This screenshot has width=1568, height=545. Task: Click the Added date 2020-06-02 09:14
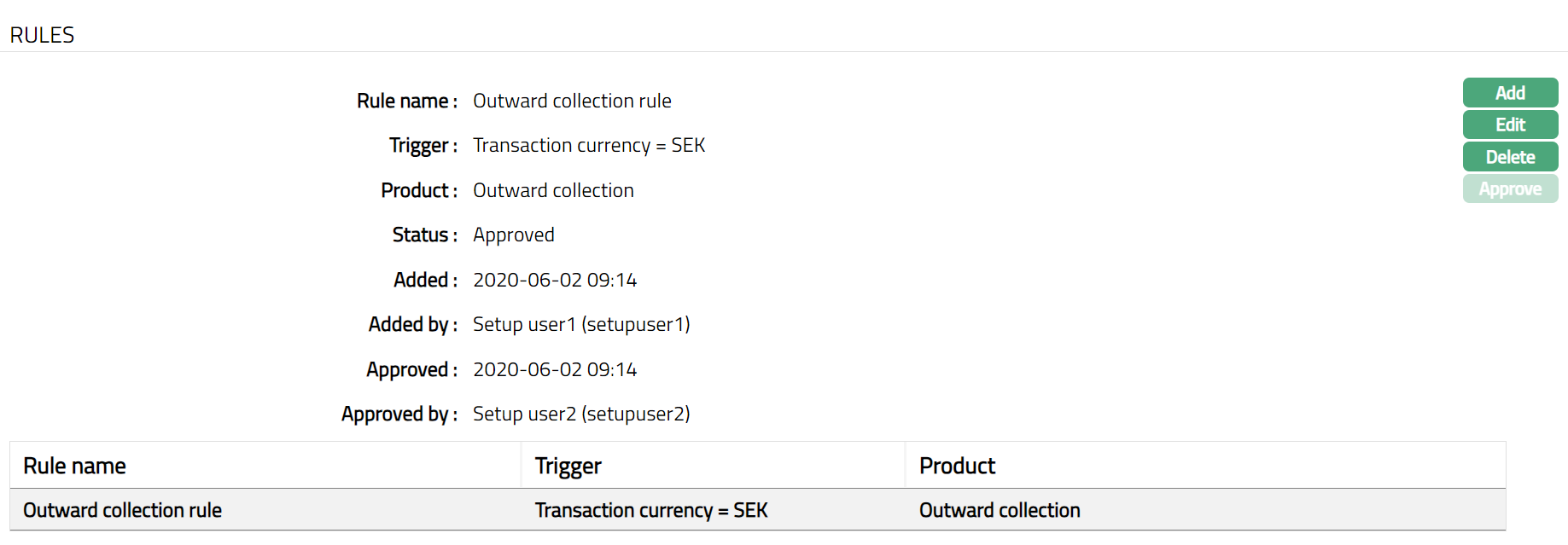tap(555, 280)
